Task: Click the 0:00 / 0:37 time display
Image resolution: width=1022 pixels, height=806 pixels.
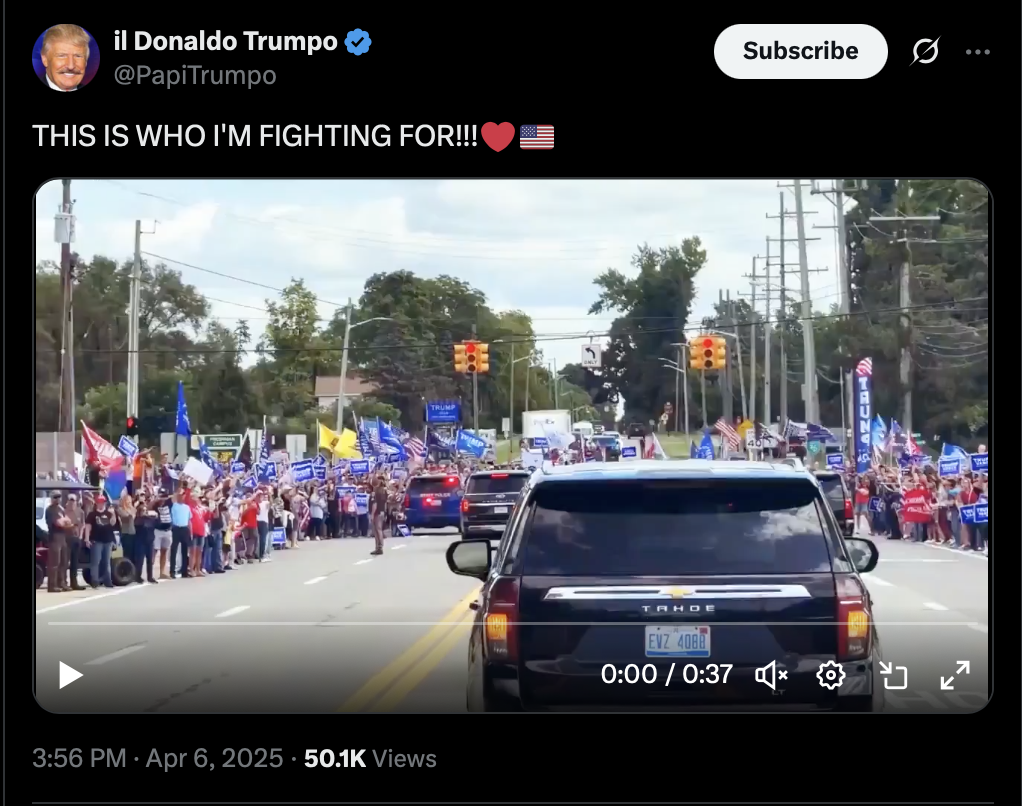Action: pos(667,674)
